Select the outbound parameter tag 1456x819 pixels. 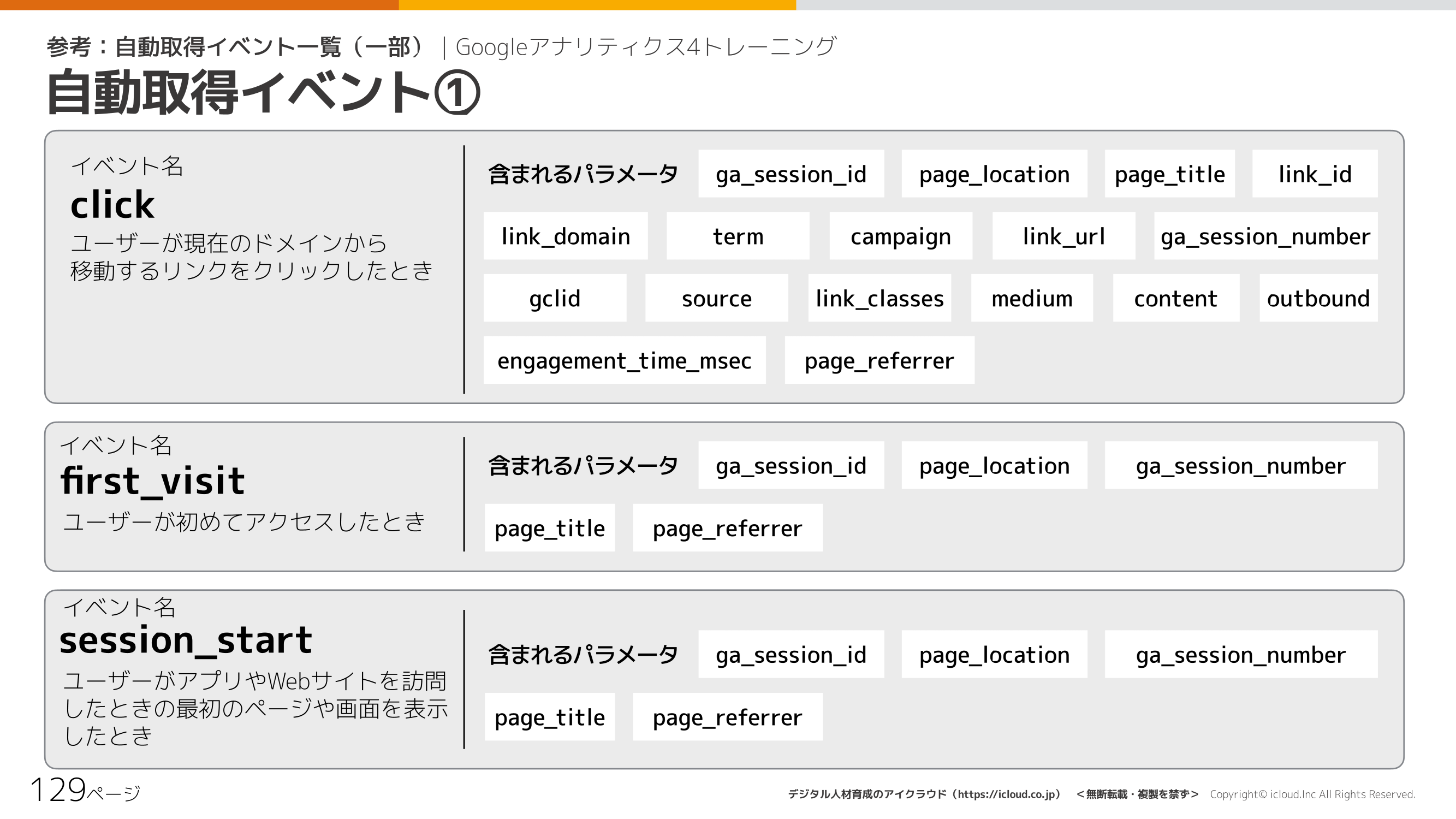pyautogui.click(x=1317, y=299)
